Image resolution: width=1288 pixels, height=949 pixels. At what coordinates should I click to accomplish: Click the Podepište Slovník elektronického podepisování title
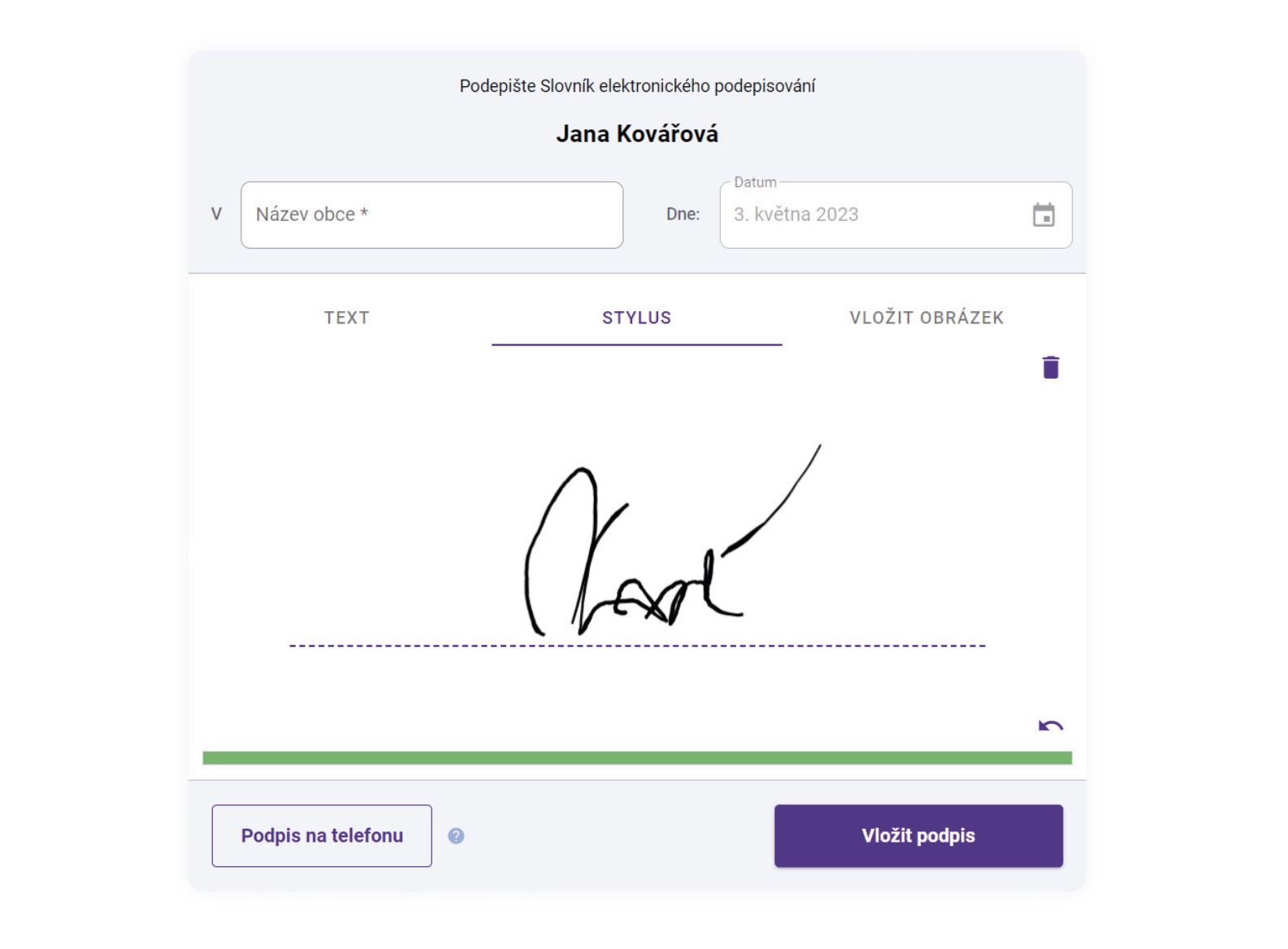tap(637, 86)
